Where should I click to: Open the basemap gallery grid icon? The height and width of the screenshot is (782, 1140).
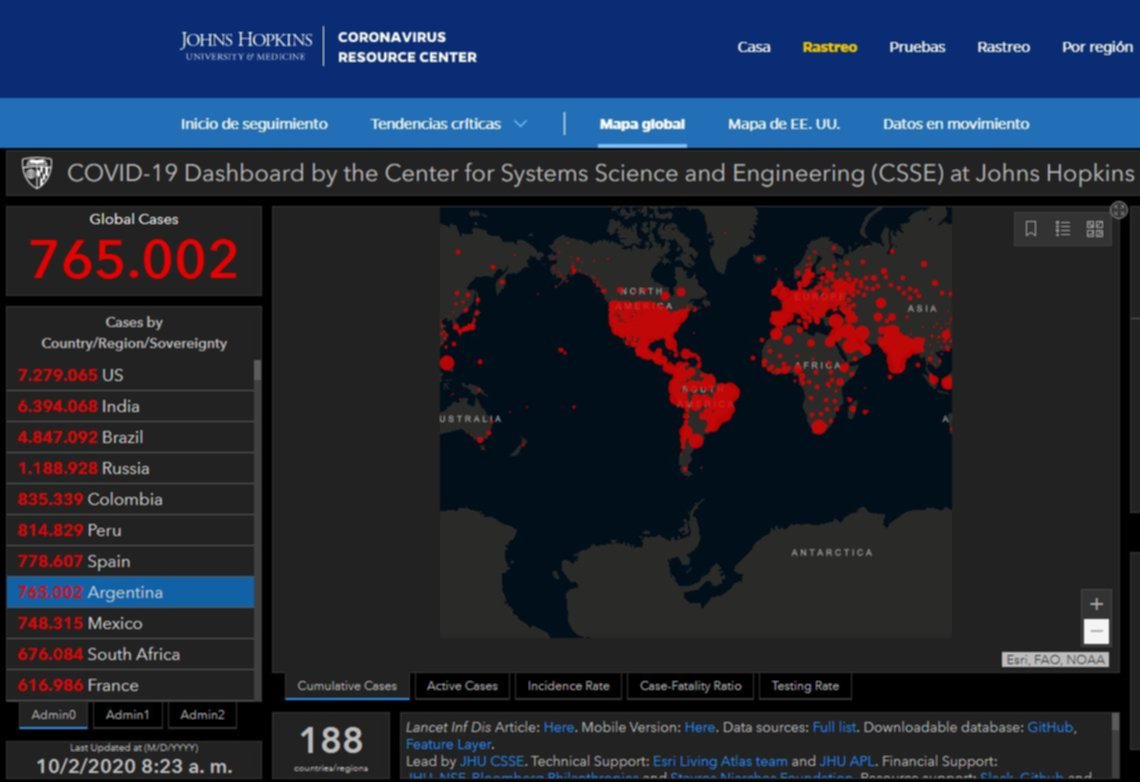tap(1095, 229)
